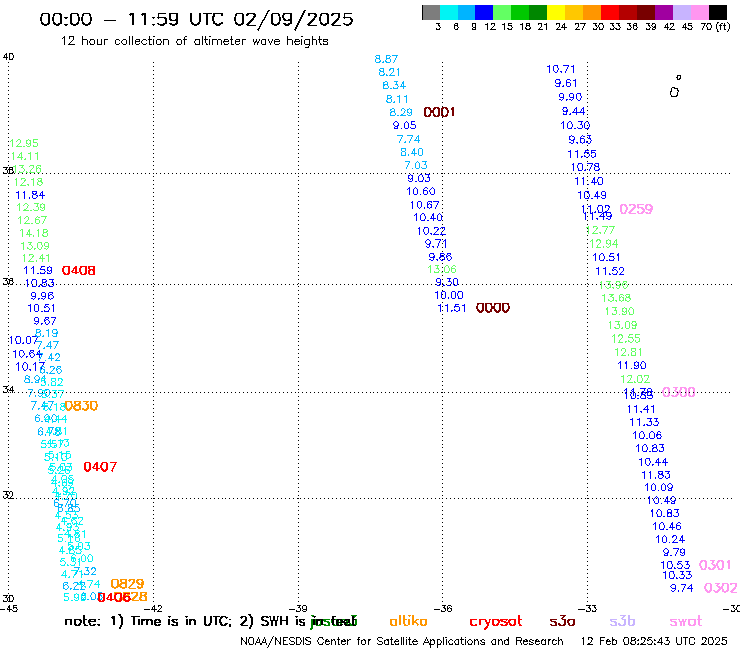Click the swot time marker 0301
Screen dimensions: 740x650
[715, 565]
